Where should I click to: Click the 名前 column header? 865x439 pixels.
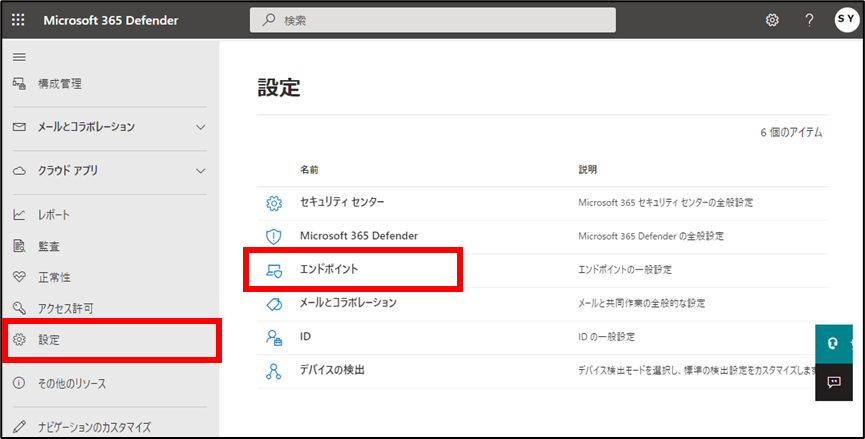coord(309,170)
